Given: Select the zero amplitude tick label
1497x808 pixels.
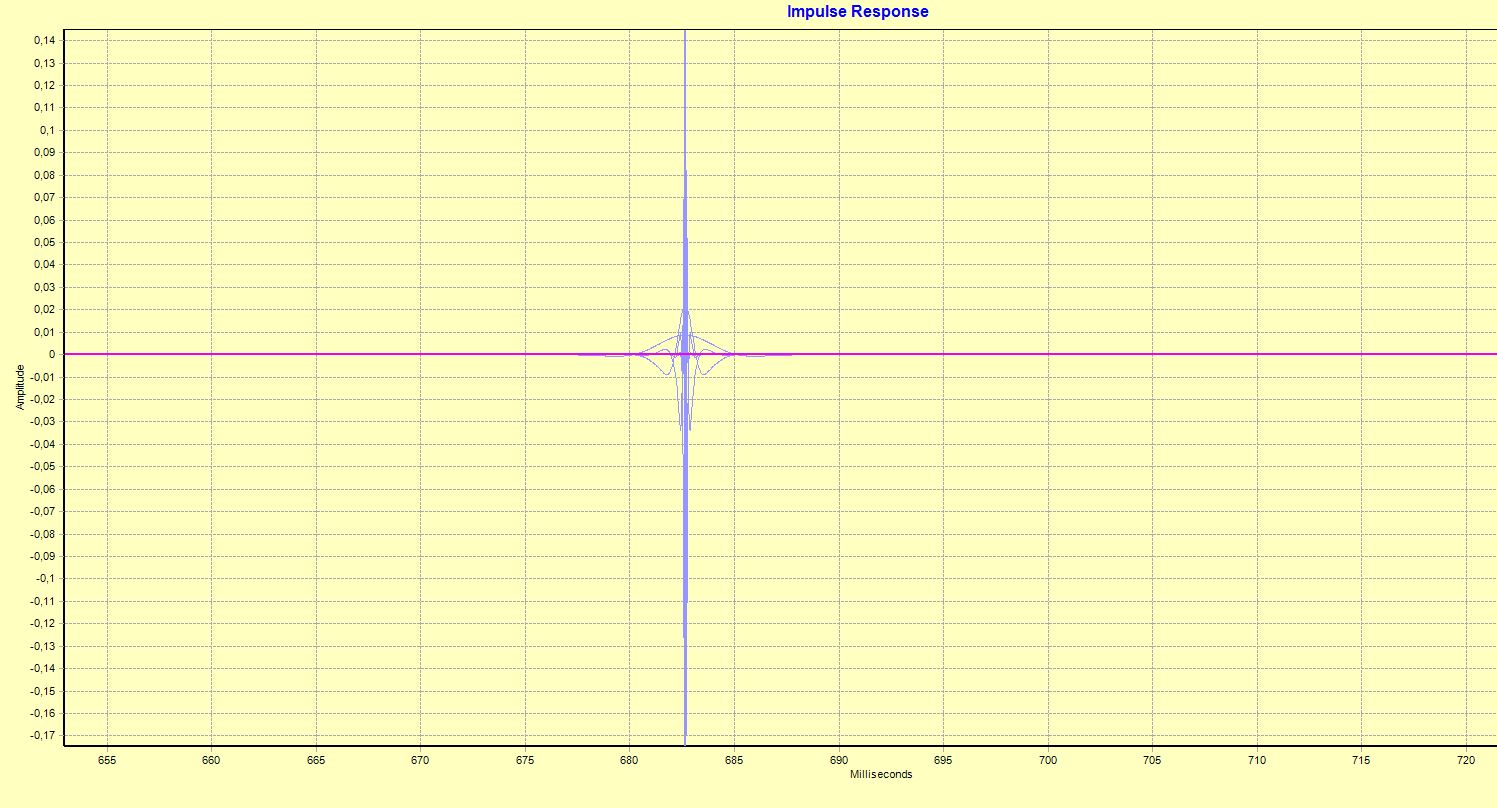Looking at the screenshot, I should tap(52, 354).
